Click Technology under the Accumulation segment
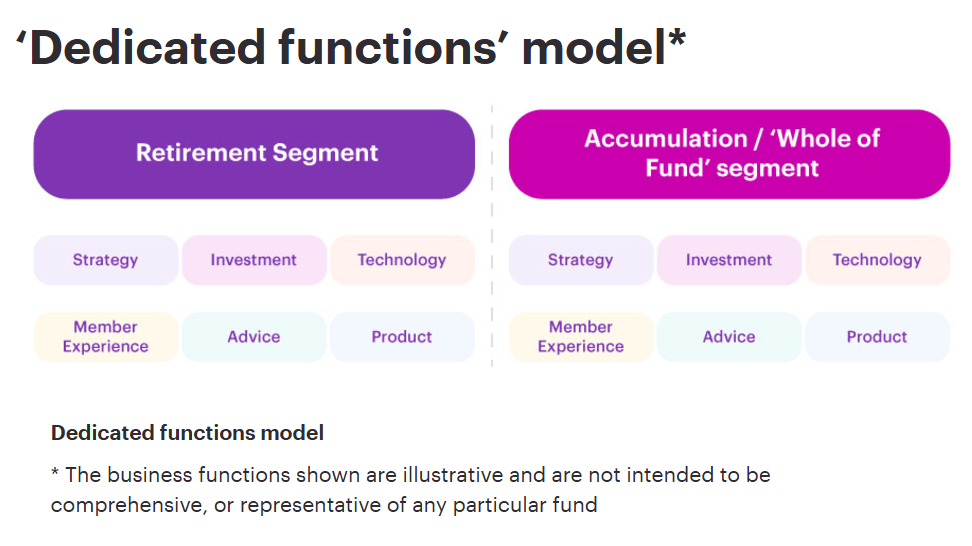Viewport: 972px width, 546px height. (x=877, y=260)
